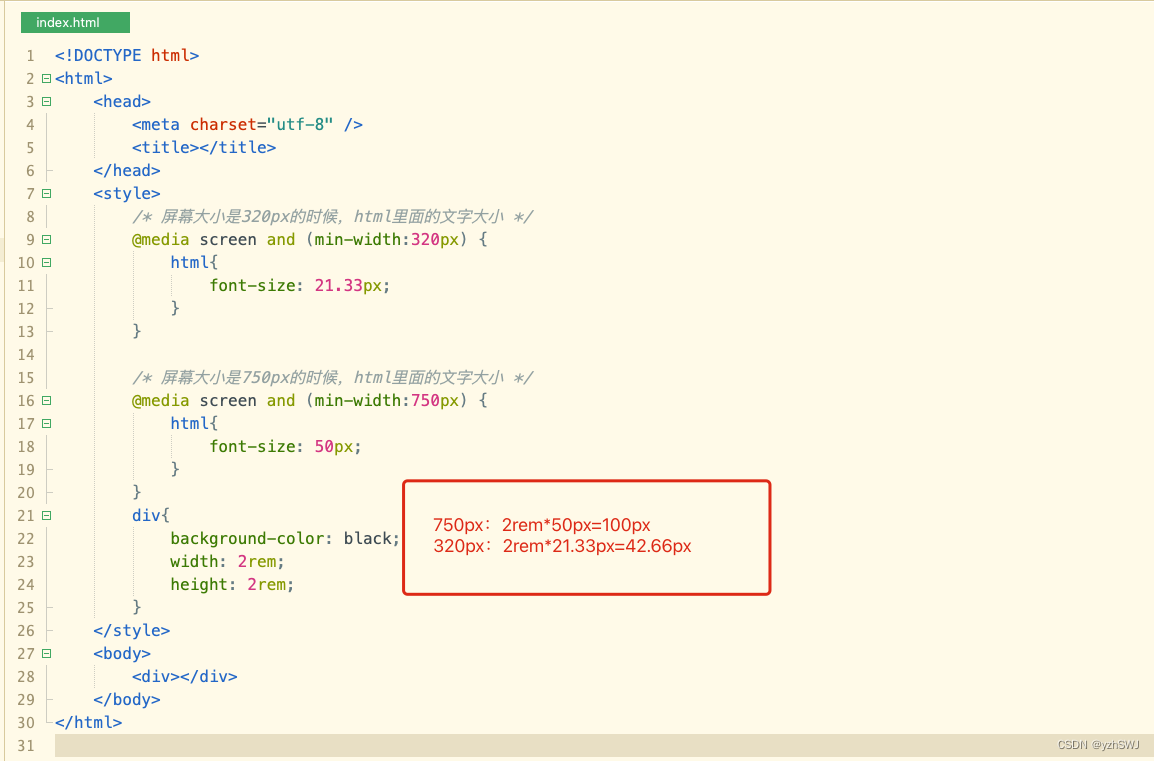Collapse the div rule fold on line 21
The height and width of the screenshot is (761, 1154).
click(x=46, y=515)
